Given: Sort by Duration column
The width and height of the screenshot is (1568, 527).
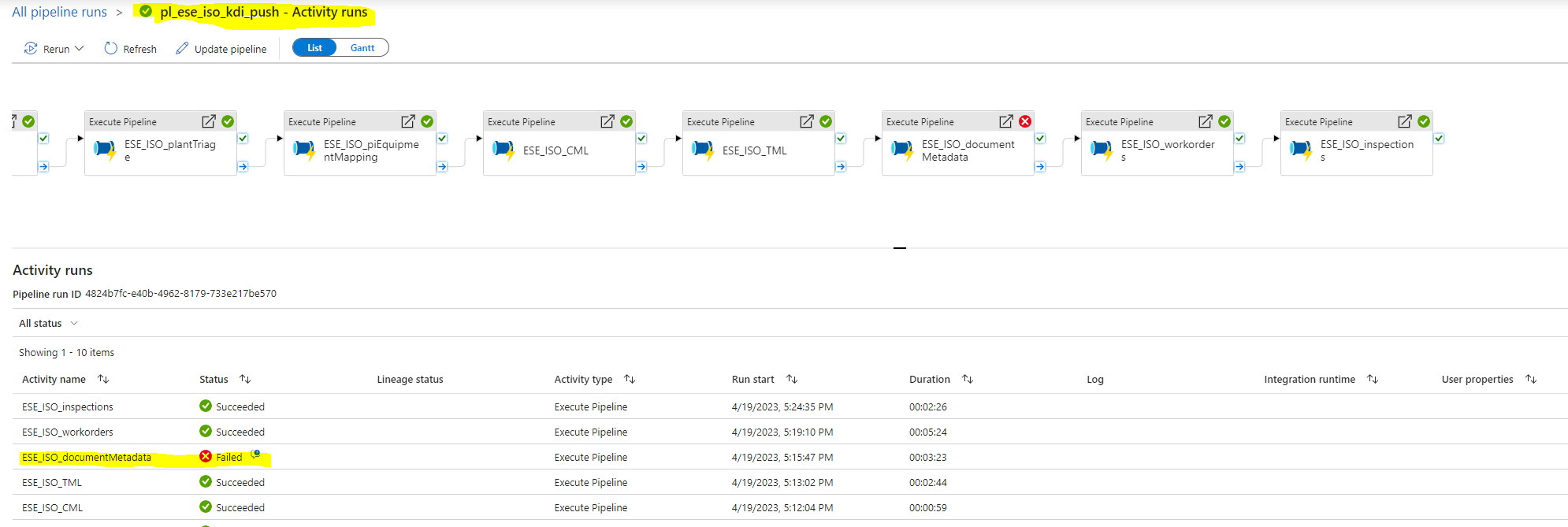Looking at the screenshot, I should pyautogui.click(x=968, y=380).
